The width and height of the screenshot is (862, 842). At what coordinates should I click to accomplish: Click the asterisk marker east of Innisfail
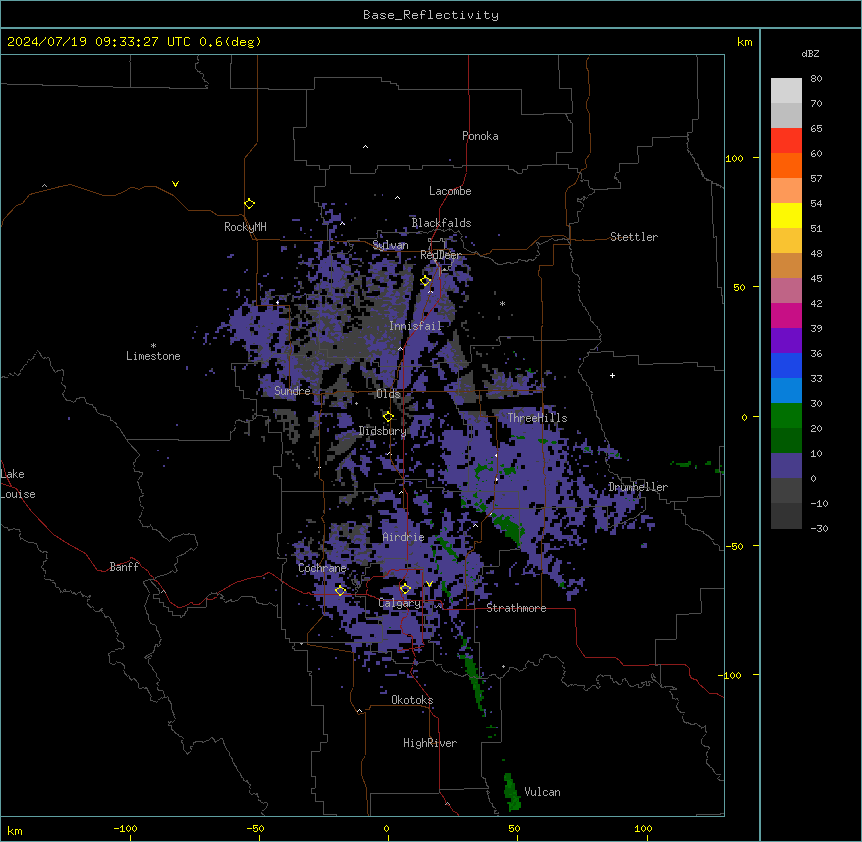click(502, 303)
